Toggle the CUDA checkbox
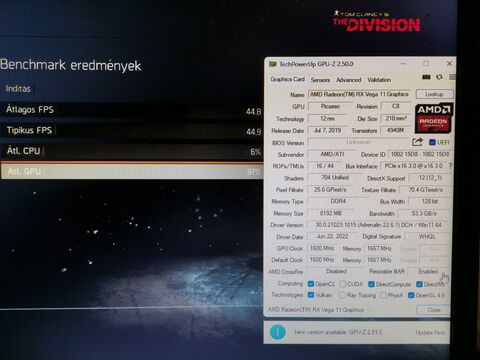 (343, 284)
